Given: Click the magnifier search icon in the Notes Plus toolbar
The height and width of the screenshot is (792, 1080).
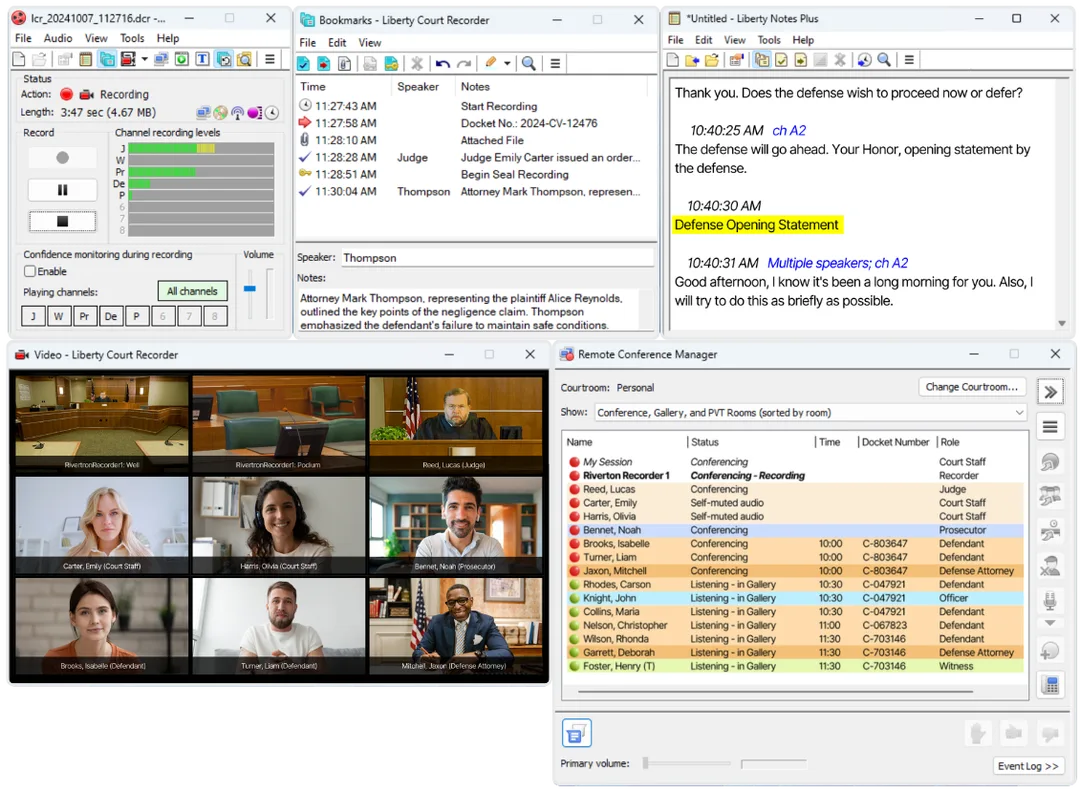Looking at the screenshot, I should (884, 61).
